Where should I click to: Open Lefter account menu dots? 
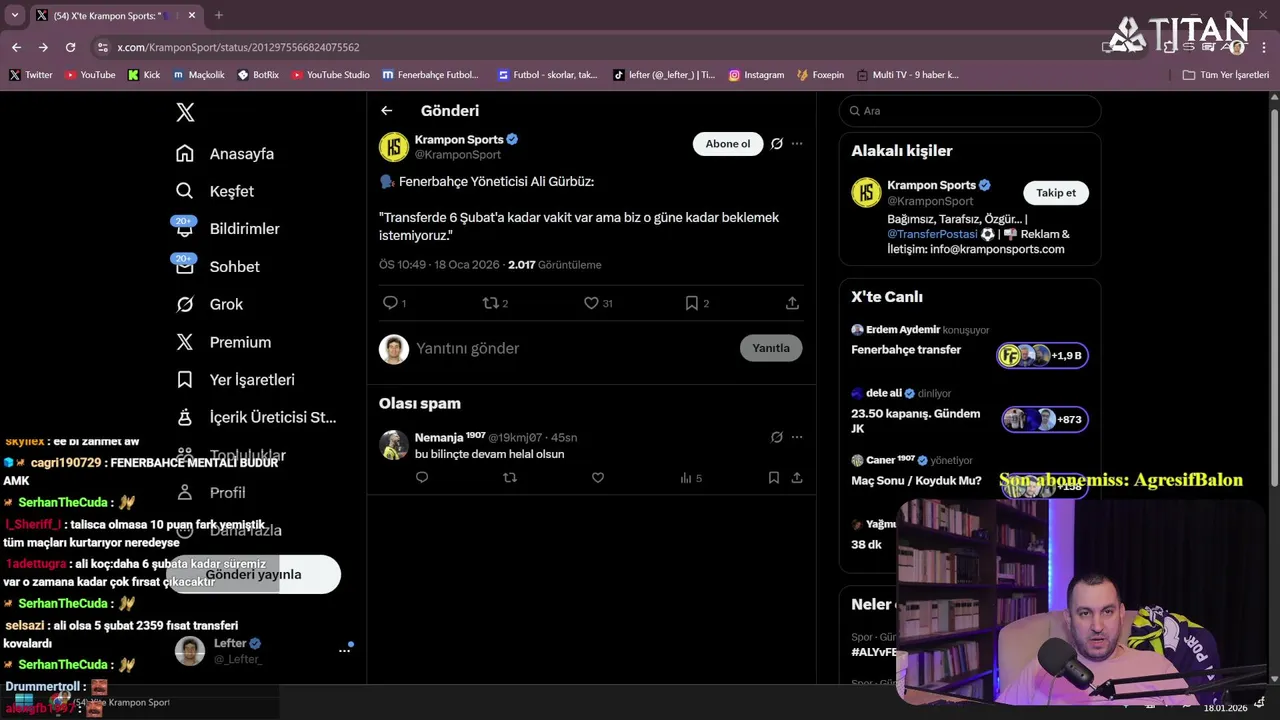(x=344, y=651)
